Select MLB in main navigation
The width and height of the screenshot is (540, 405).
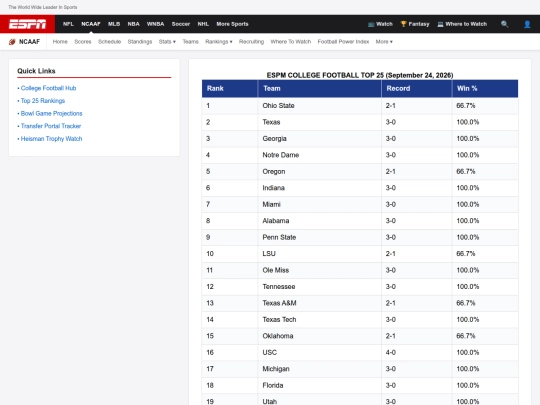click(x=114, y=24)
